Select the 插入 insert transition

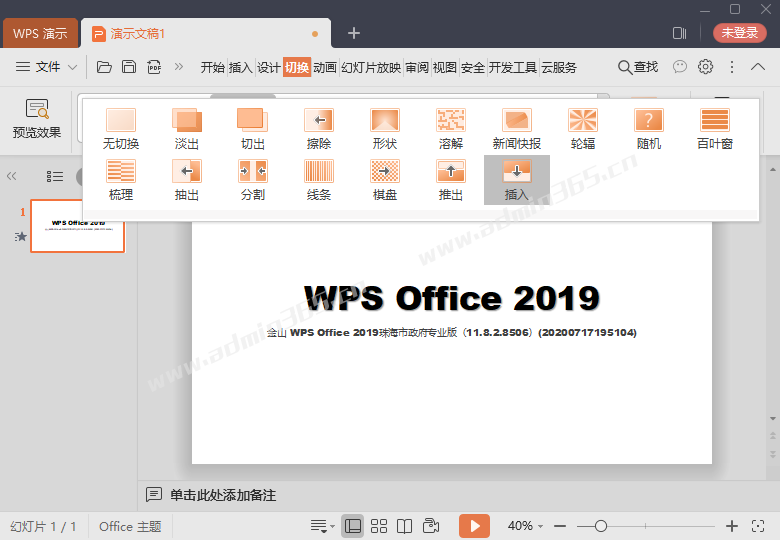[x=517, y=180]
